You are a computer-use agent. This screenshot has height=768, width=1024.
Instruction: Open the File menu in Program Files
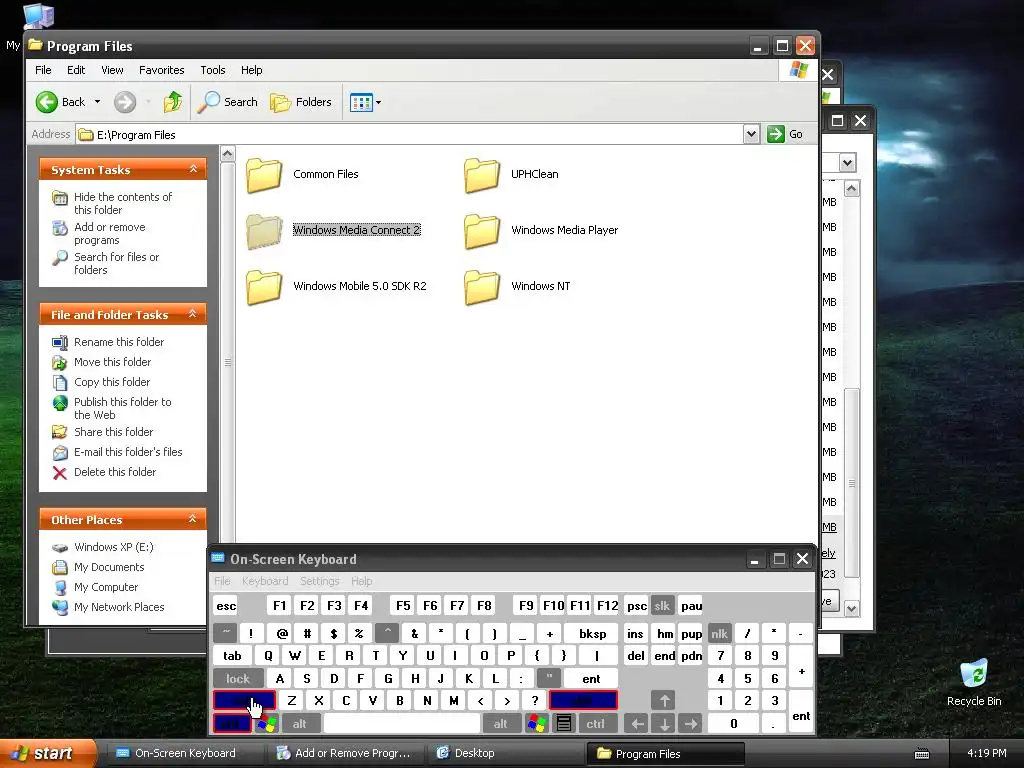43,70
